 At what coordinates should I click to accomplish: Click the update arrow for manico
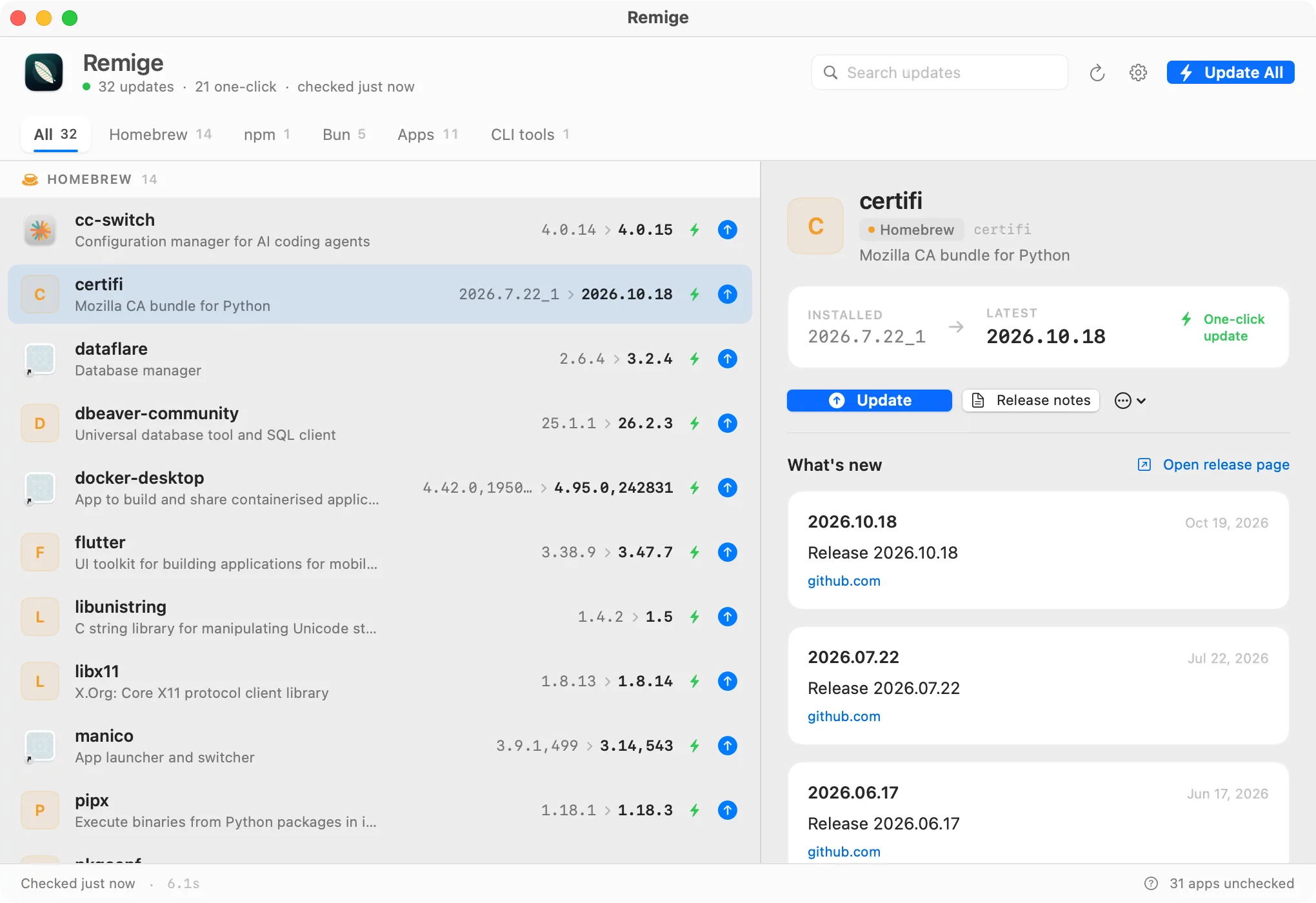click(727, 746)
